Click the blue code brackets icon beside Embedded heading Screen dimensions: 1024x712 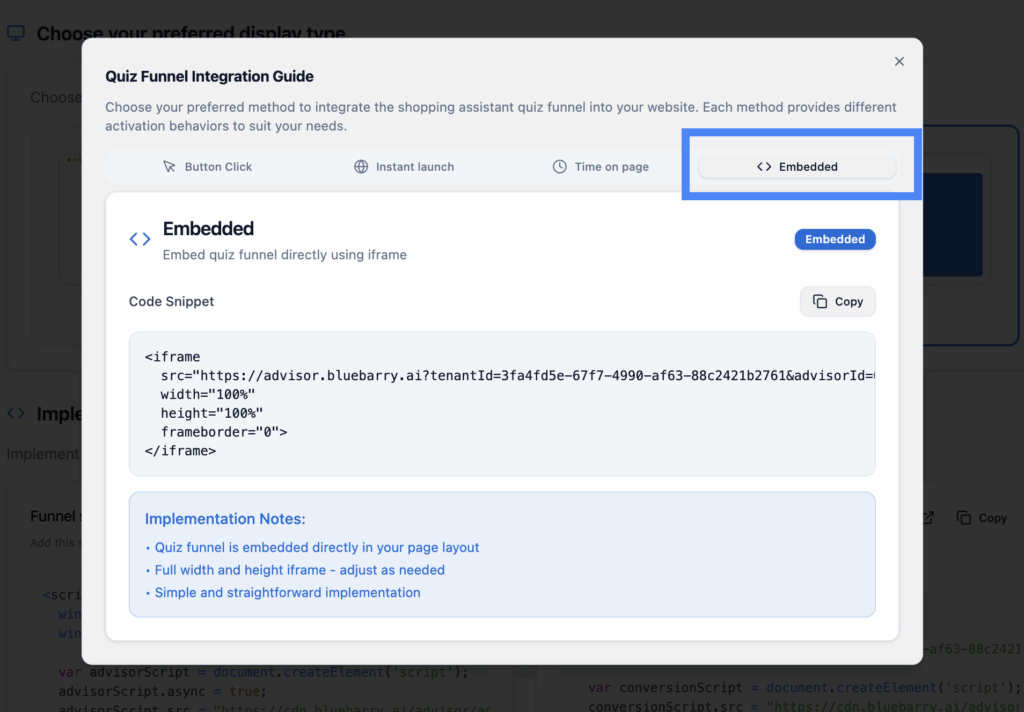138,239
